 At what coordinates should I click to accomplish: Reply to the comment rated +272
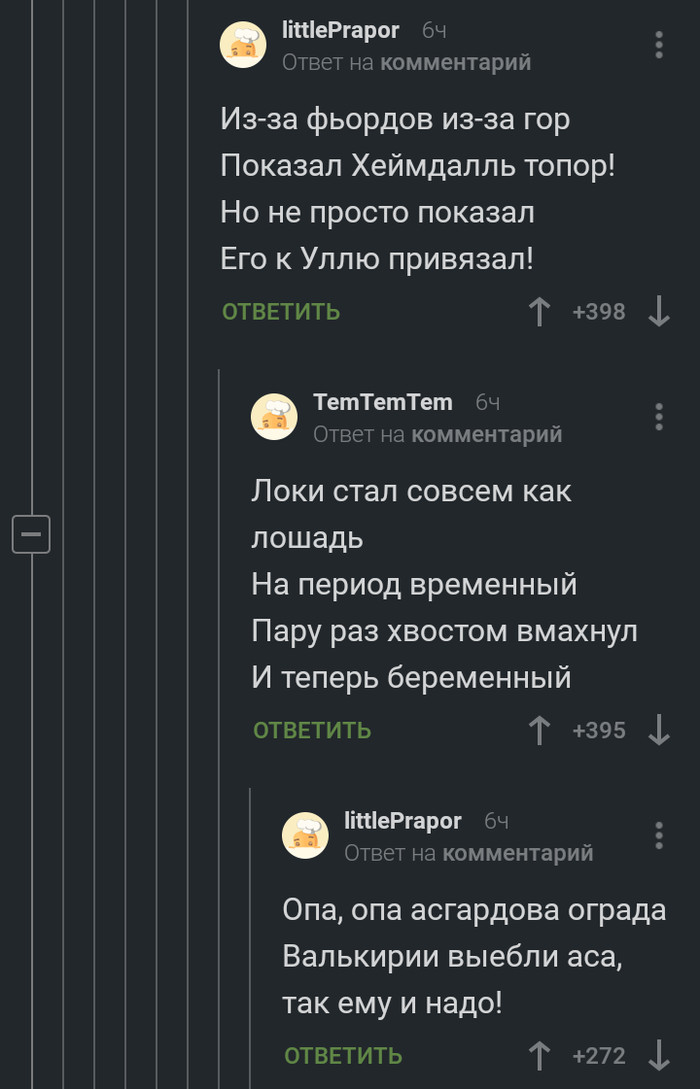343,1055
